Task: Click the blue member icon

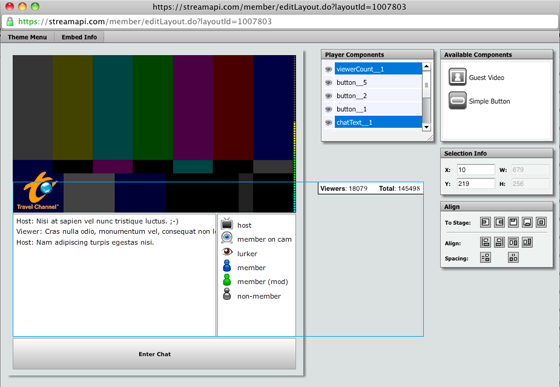Action: 227,266
